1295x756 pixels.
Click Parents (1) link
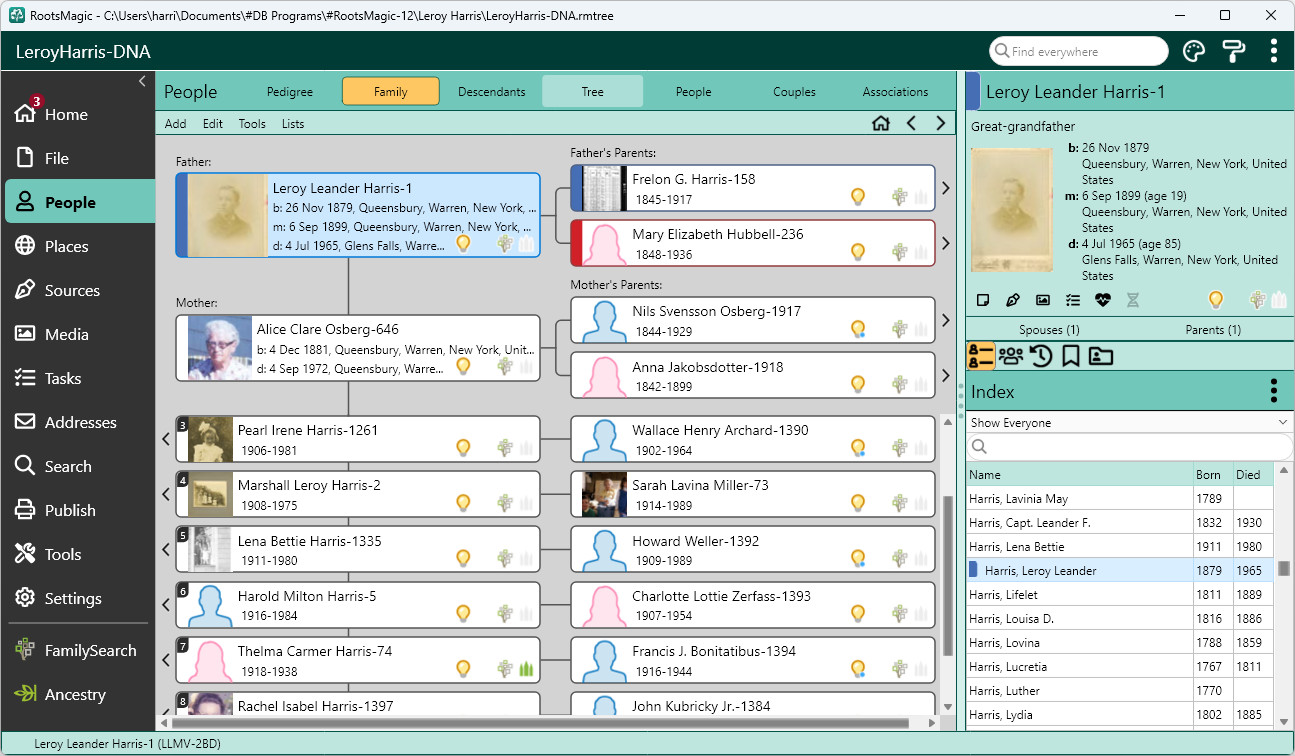pos(1212,330)
